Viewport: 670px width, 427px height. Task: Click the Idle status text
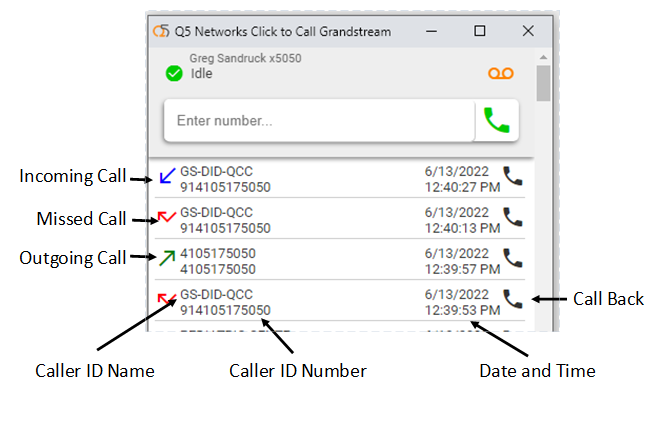point(202,74)
